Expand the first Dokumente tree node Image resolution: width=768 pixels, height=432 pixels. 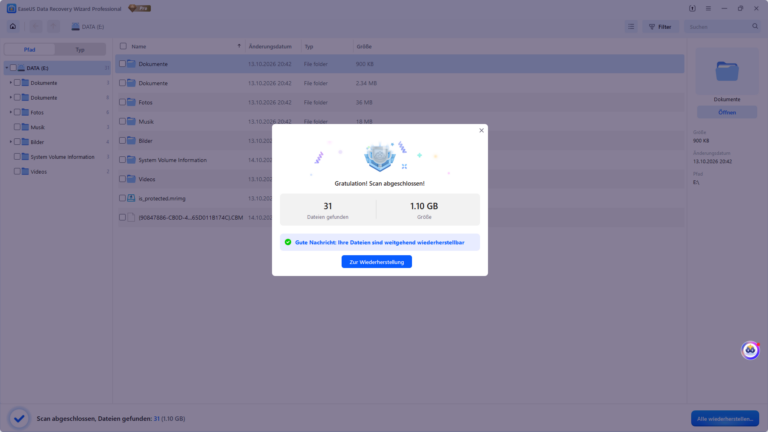click(11, 83)
